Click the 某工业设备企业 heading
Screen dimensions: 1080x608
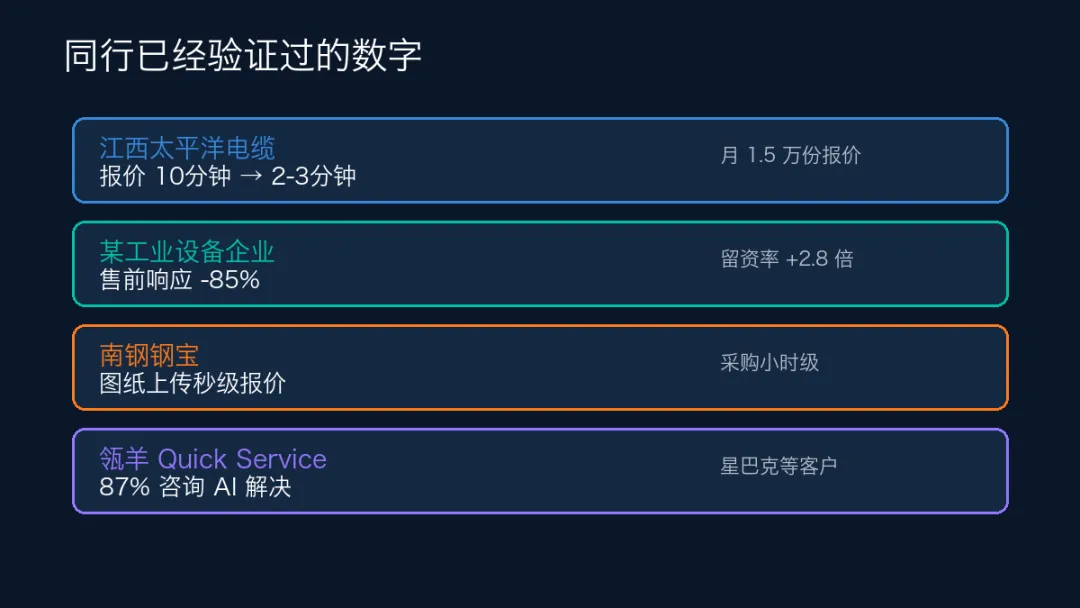(187, 252)
